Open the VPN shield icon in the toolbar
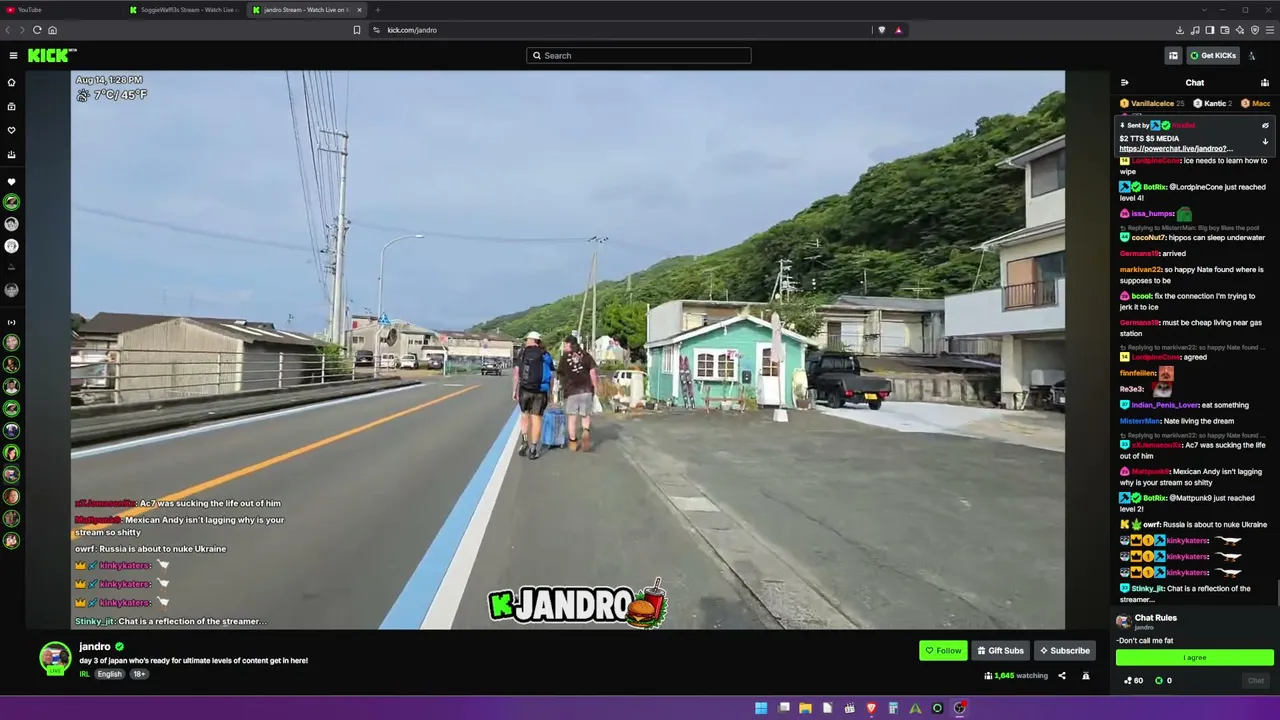This screenshot has height=720, width=1280. (1254, 30)
